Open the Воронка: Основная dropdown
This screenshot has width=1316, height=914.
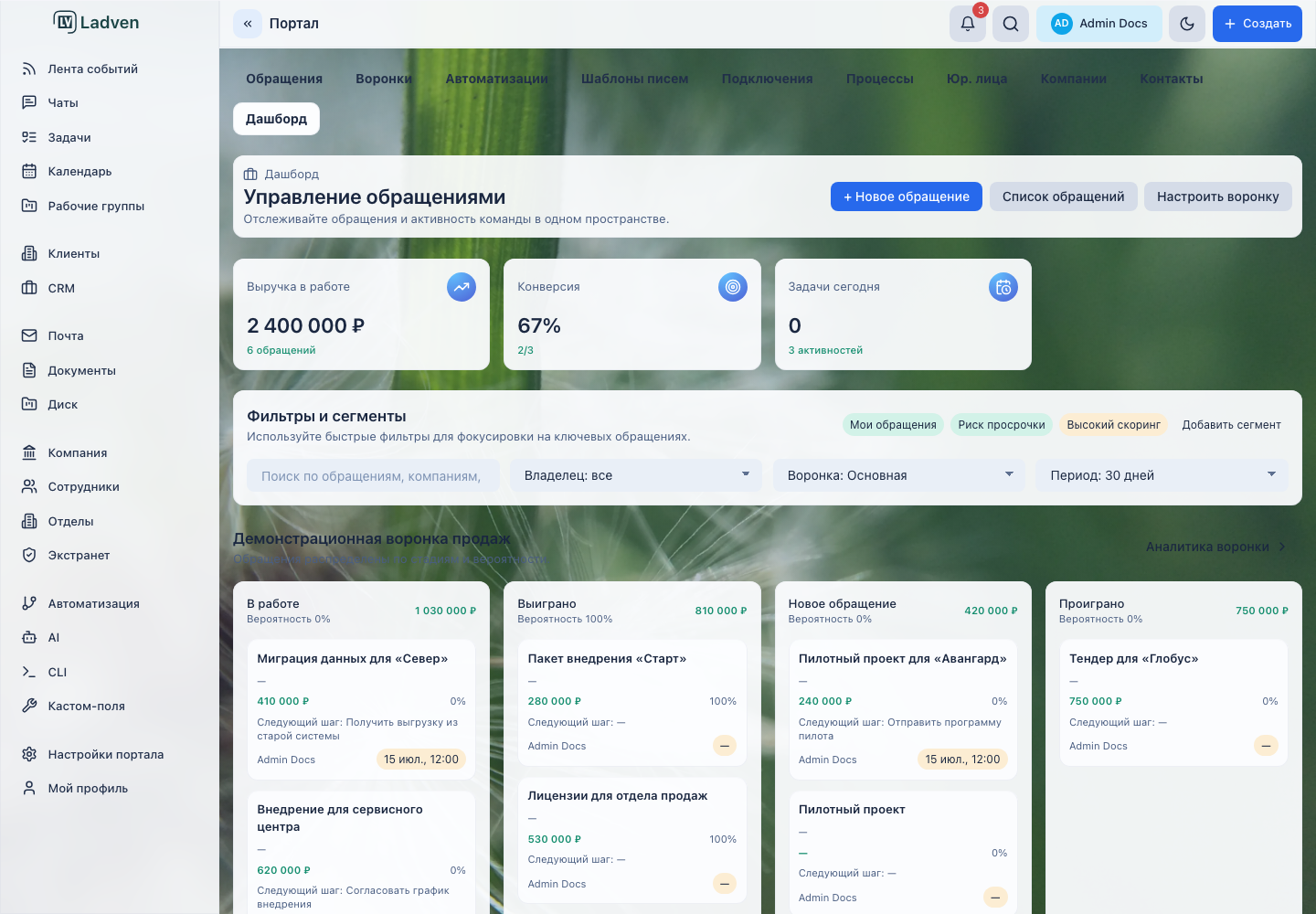coord(899,475)
